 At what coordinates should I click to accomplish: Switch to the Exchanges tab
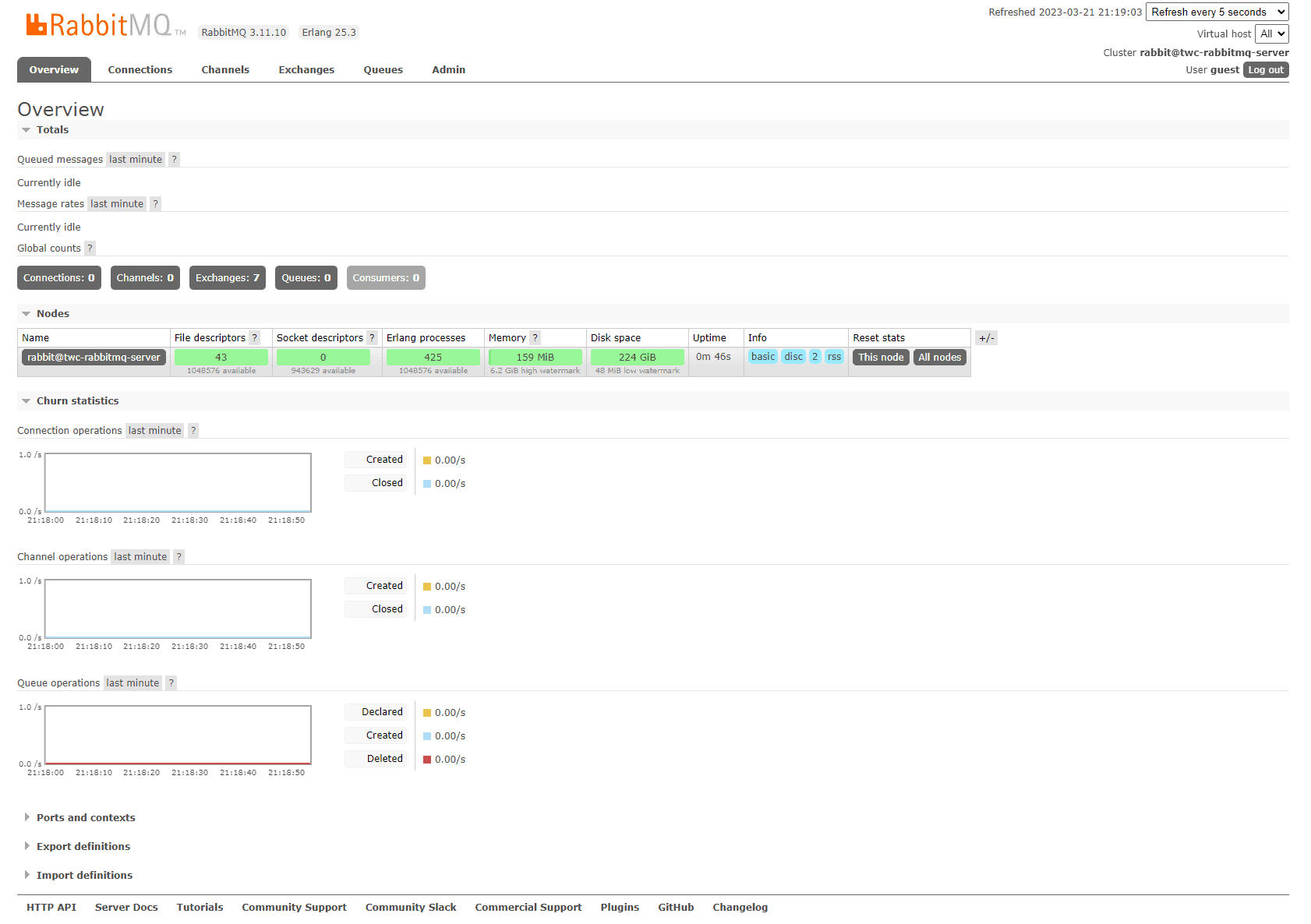tap(306, 69)
